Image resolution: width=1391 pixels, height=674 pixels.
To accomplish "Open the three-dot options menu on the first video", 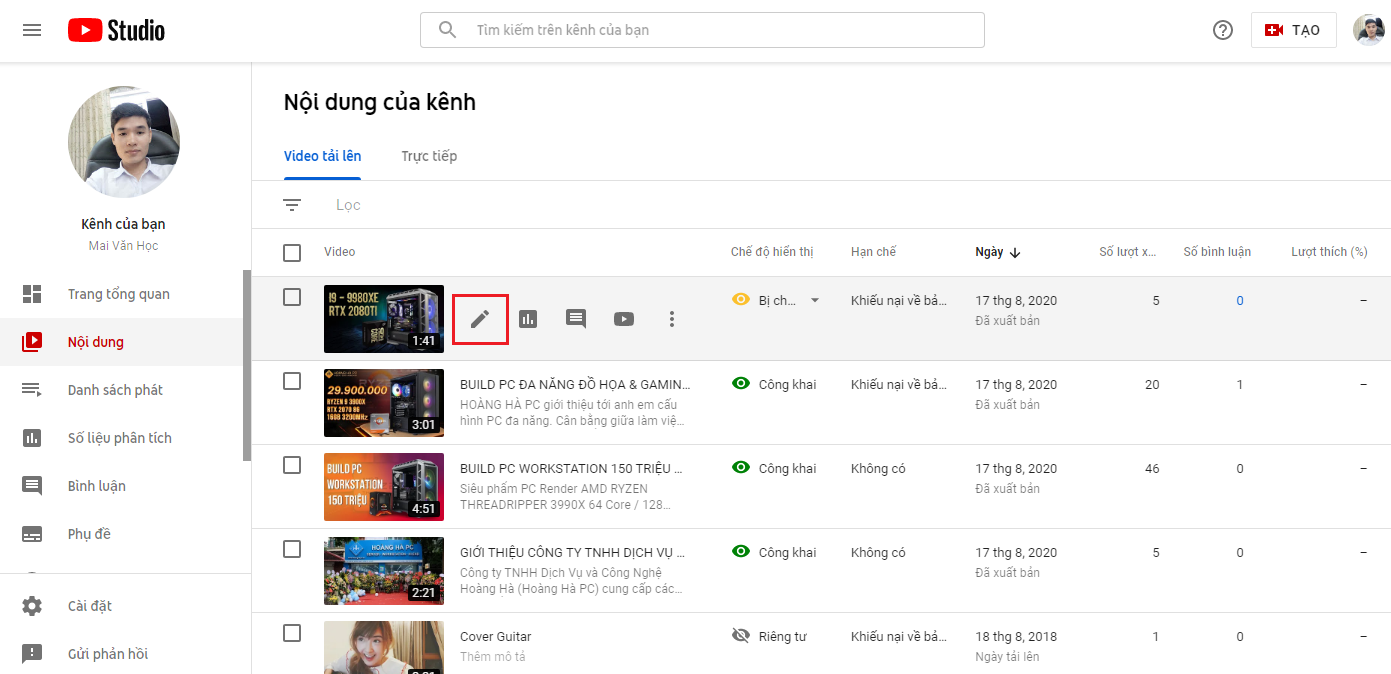I will coord(671,318).
